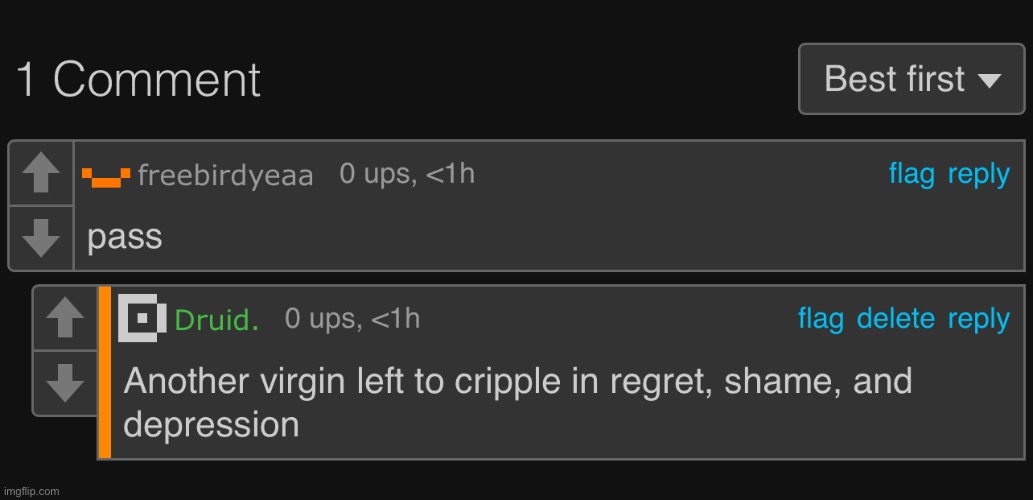This screenshot has height=500, width=1033.
Task: Upvote Druid's reply comment
Action: tap(65, 318)
